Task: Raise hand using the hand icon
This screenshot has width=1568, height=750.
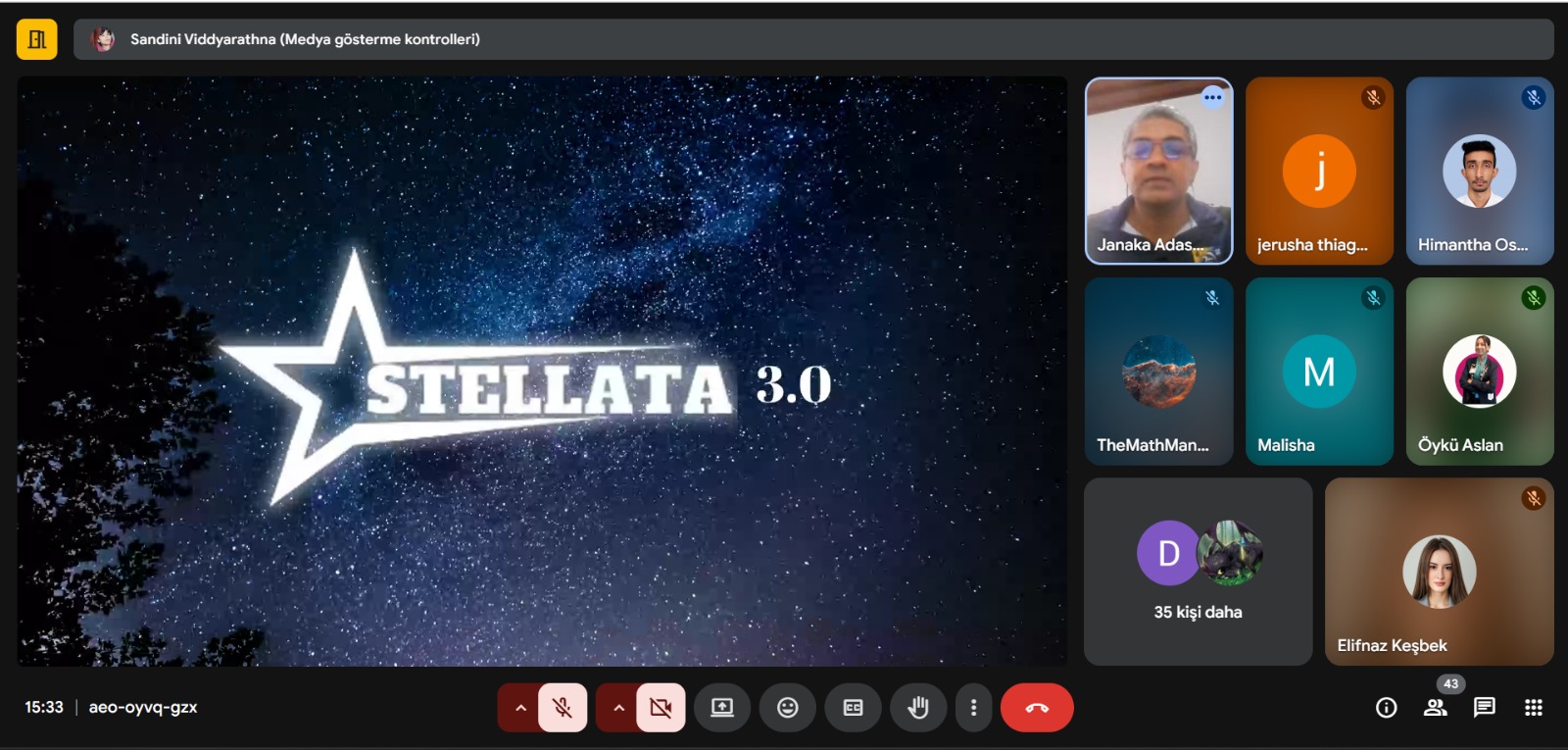Action: pyautogui.click(x=917, y=708)
